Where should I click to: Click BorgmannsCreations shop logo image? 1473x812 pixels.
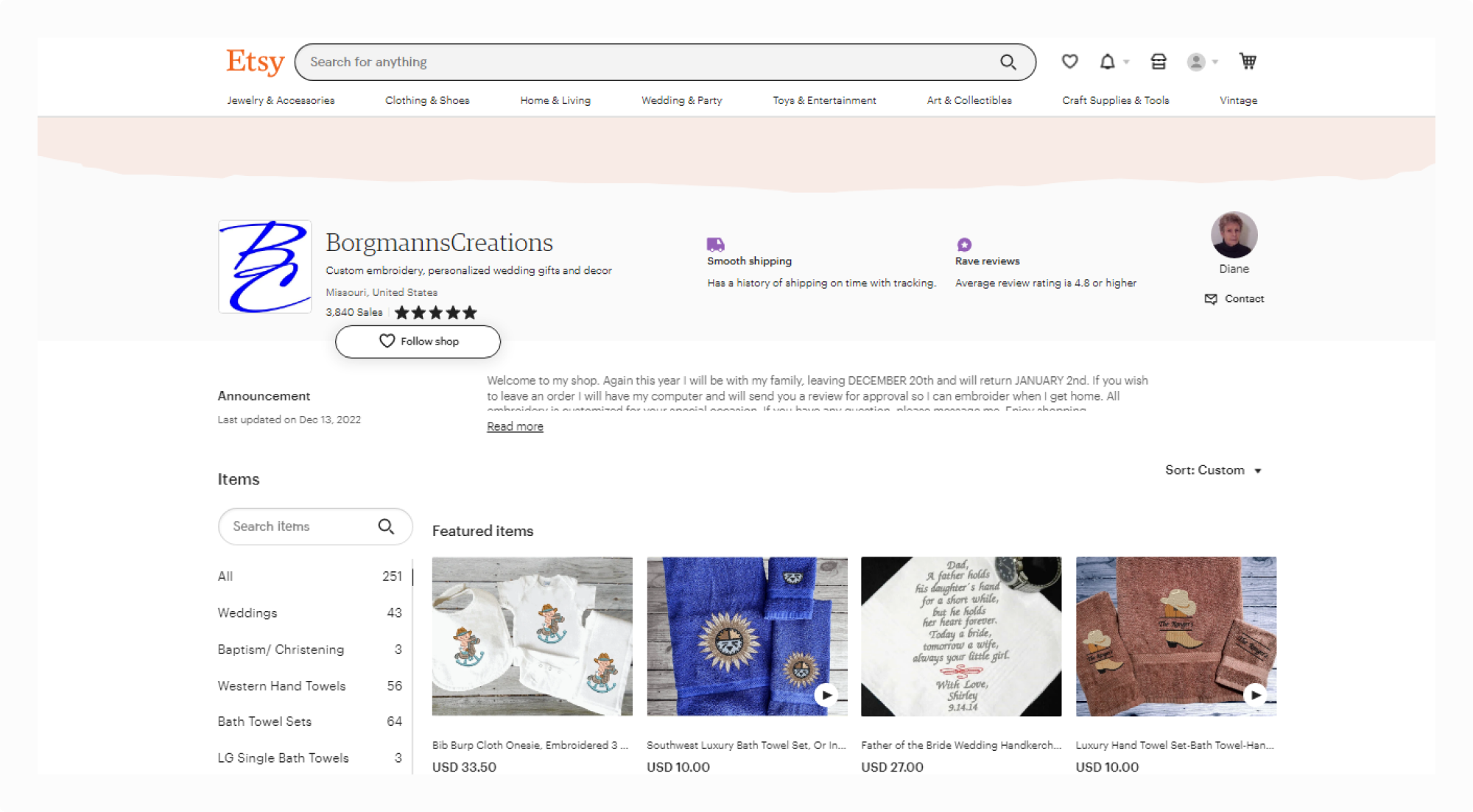[265, 266]
